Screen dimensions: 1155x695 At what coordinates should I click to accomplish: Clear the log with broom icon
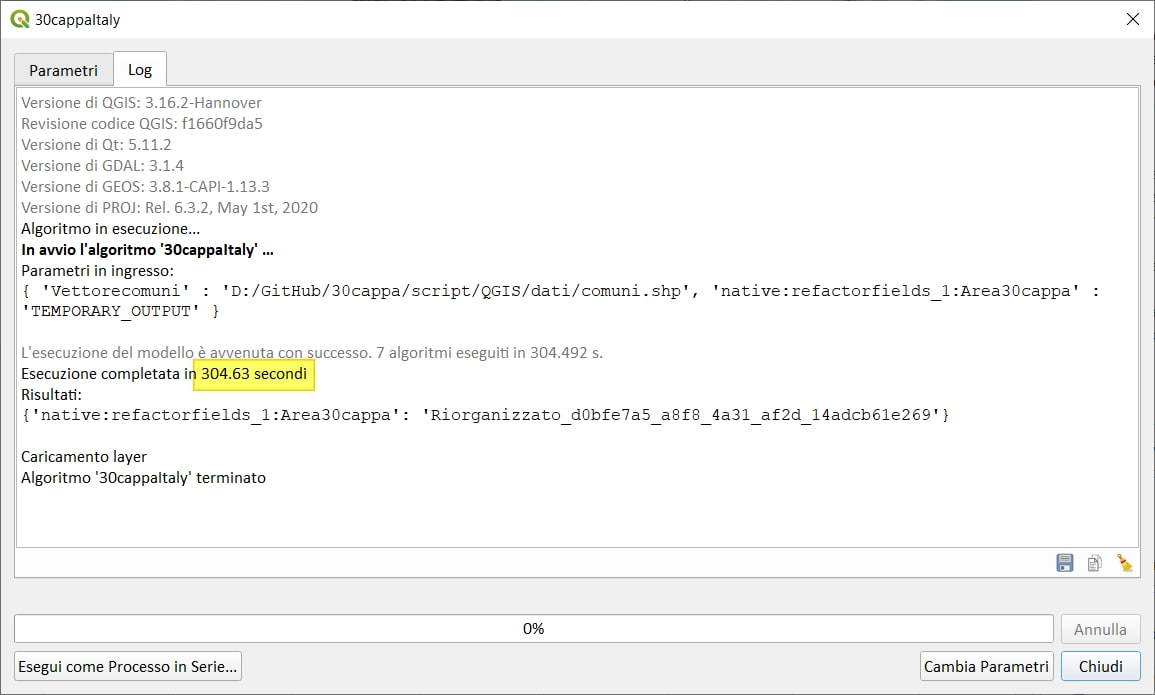click(x=1124, y=563)
